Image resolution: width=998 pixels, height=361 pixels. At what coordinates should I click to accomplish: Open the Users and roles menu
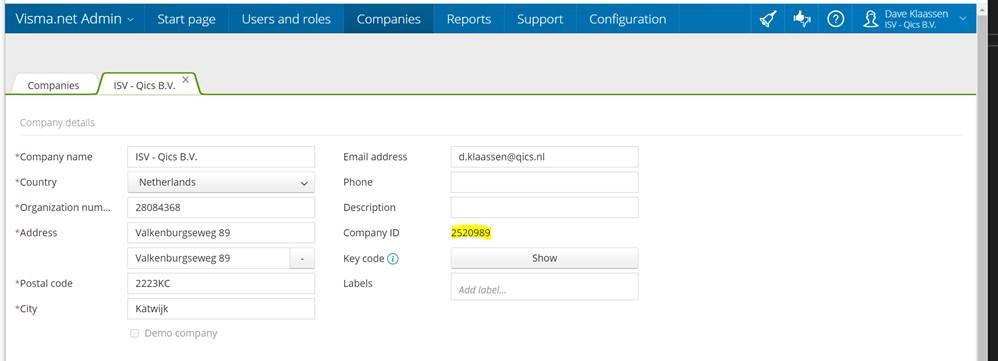[x=286, y=19]
